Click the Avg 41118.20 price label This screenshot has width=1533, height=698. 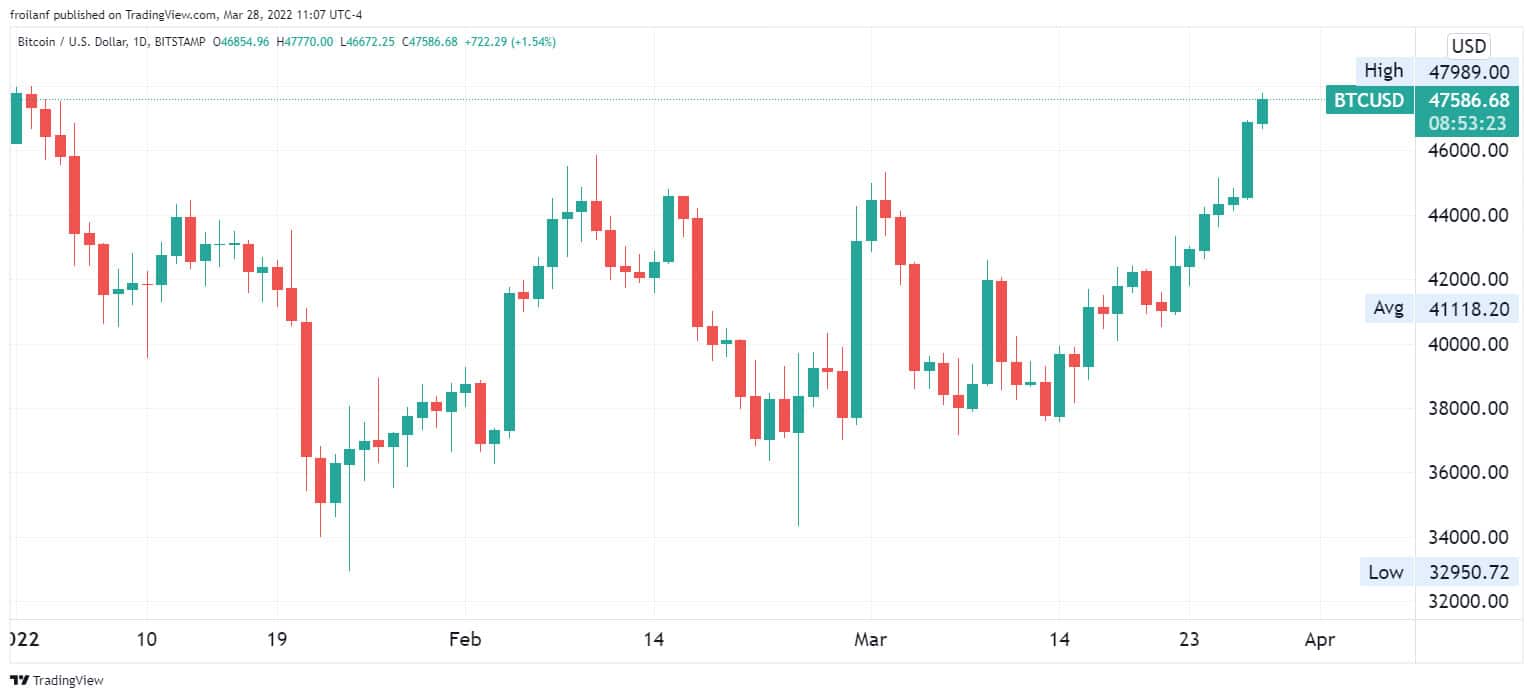(1441, 309)
